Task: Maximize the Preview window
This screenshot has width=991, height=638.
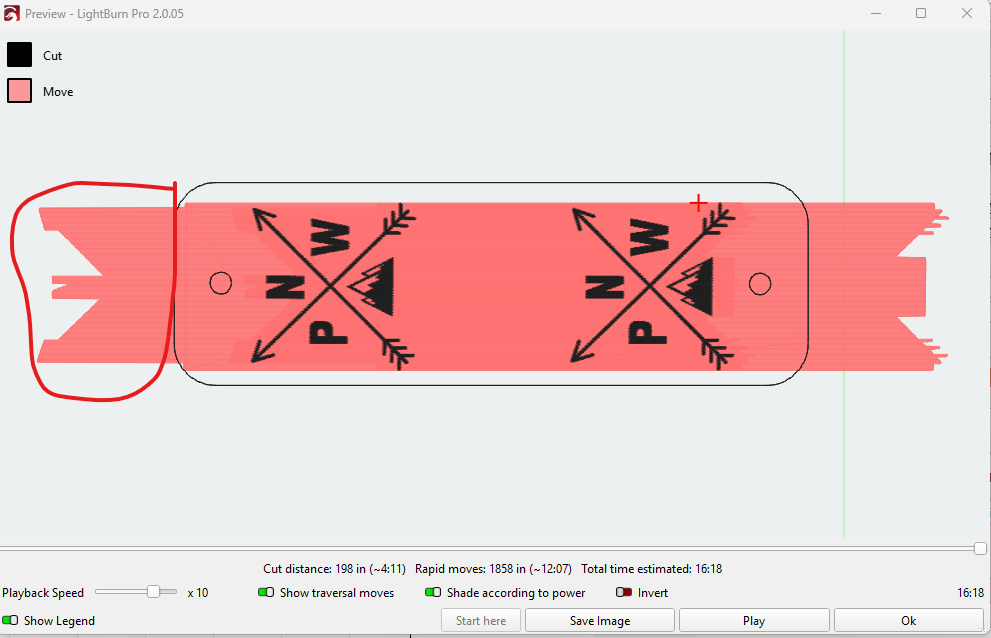Action: point(921,13)
